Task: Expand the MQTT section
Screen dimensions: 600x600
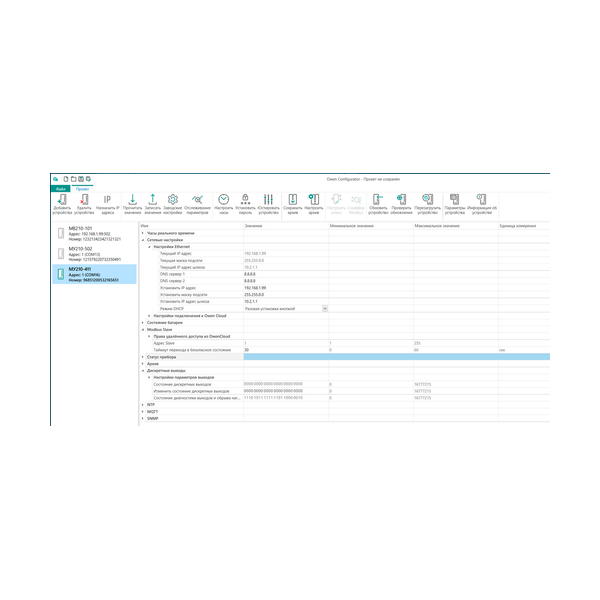Action: [143, 411]
